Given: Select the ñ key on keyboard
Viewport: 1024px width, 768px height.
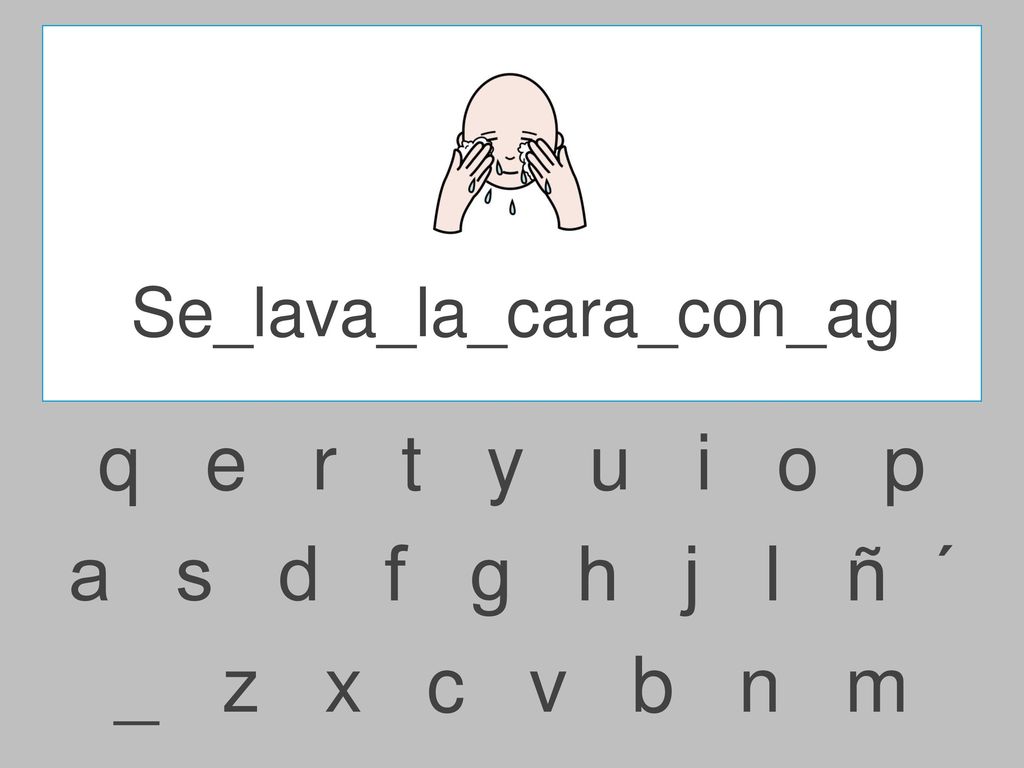Looking at the screenshot, I should pyautogui.click(x=867, y=573).
